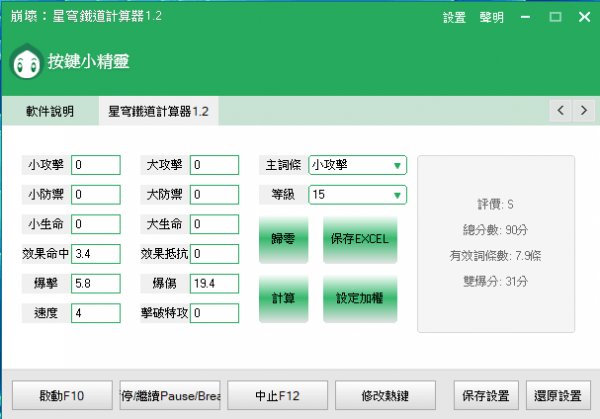
Task: Focus the 大生命 input field
Action: coord(214,224)
